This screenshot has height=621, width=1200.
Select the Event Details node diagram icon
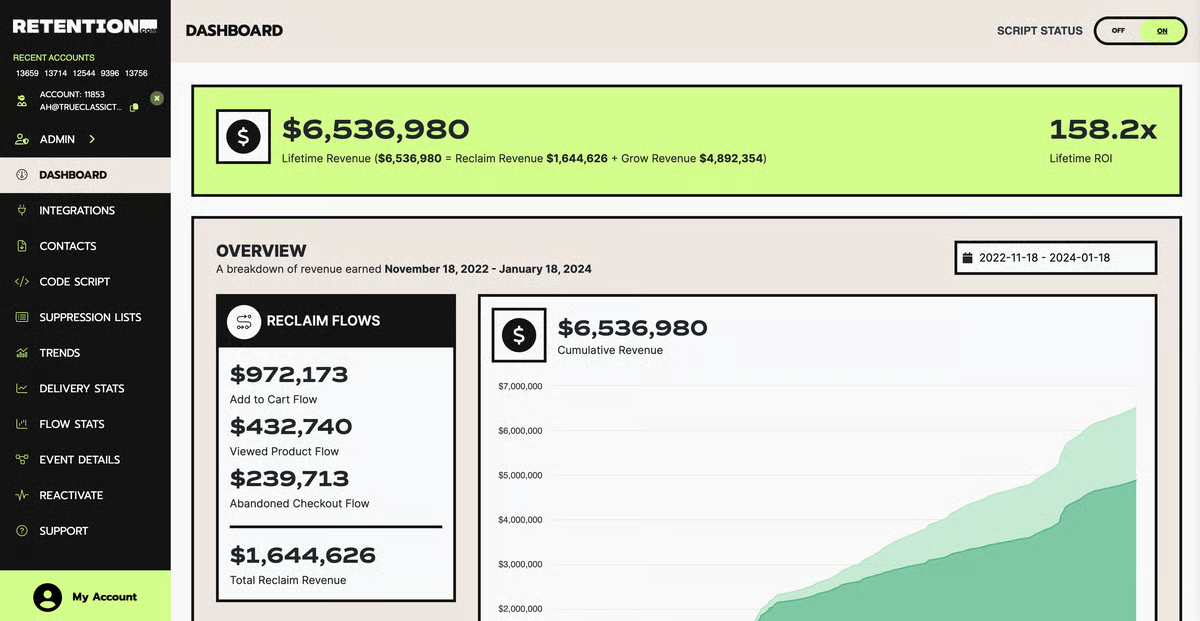click(22, 459)
